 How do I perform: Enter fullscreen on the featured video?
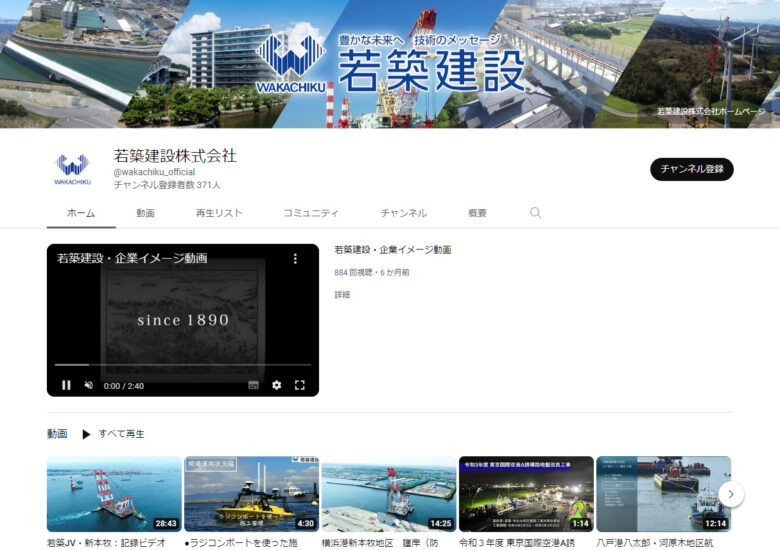[x=299, y=385]
